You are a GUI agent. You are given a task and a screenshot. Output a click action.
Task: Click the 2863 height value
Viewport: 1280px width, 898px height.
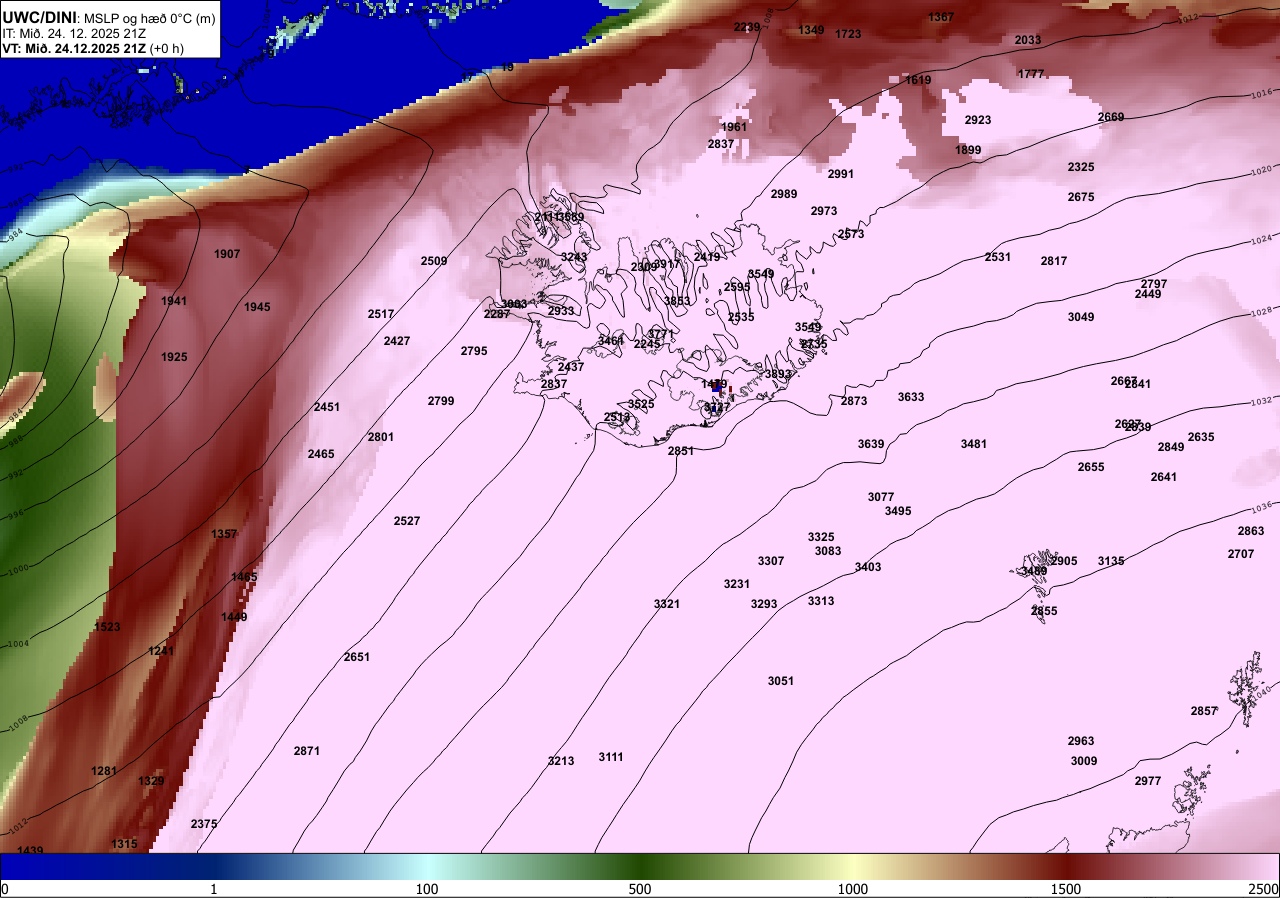point(1251,531)
